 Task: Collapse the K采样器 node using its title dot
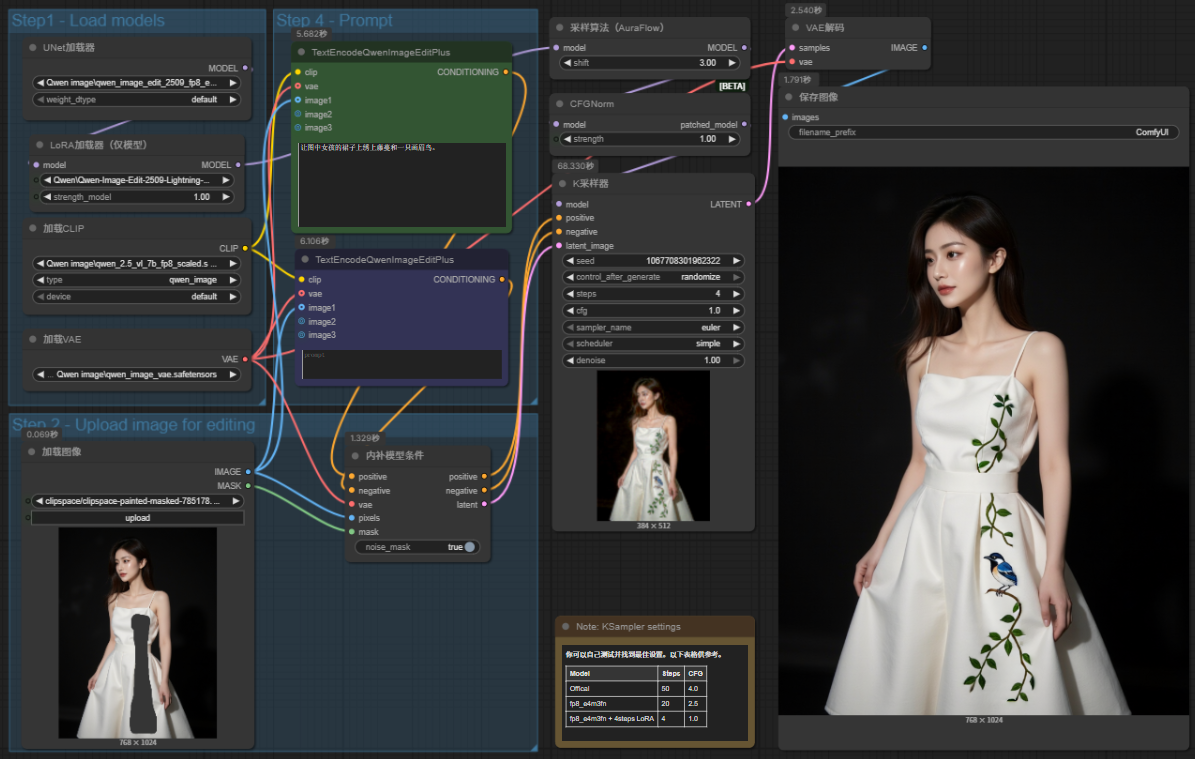(564, 184)
